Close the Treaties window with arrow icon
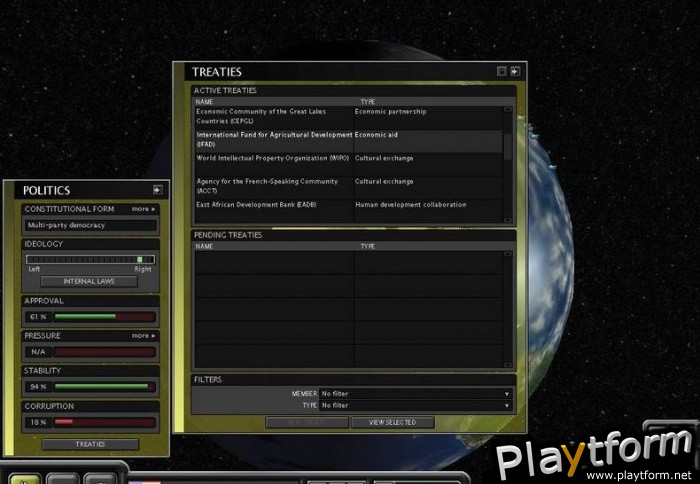Image resolution: width=700 pixels, height=484 pixels. (x=515, y=71)
